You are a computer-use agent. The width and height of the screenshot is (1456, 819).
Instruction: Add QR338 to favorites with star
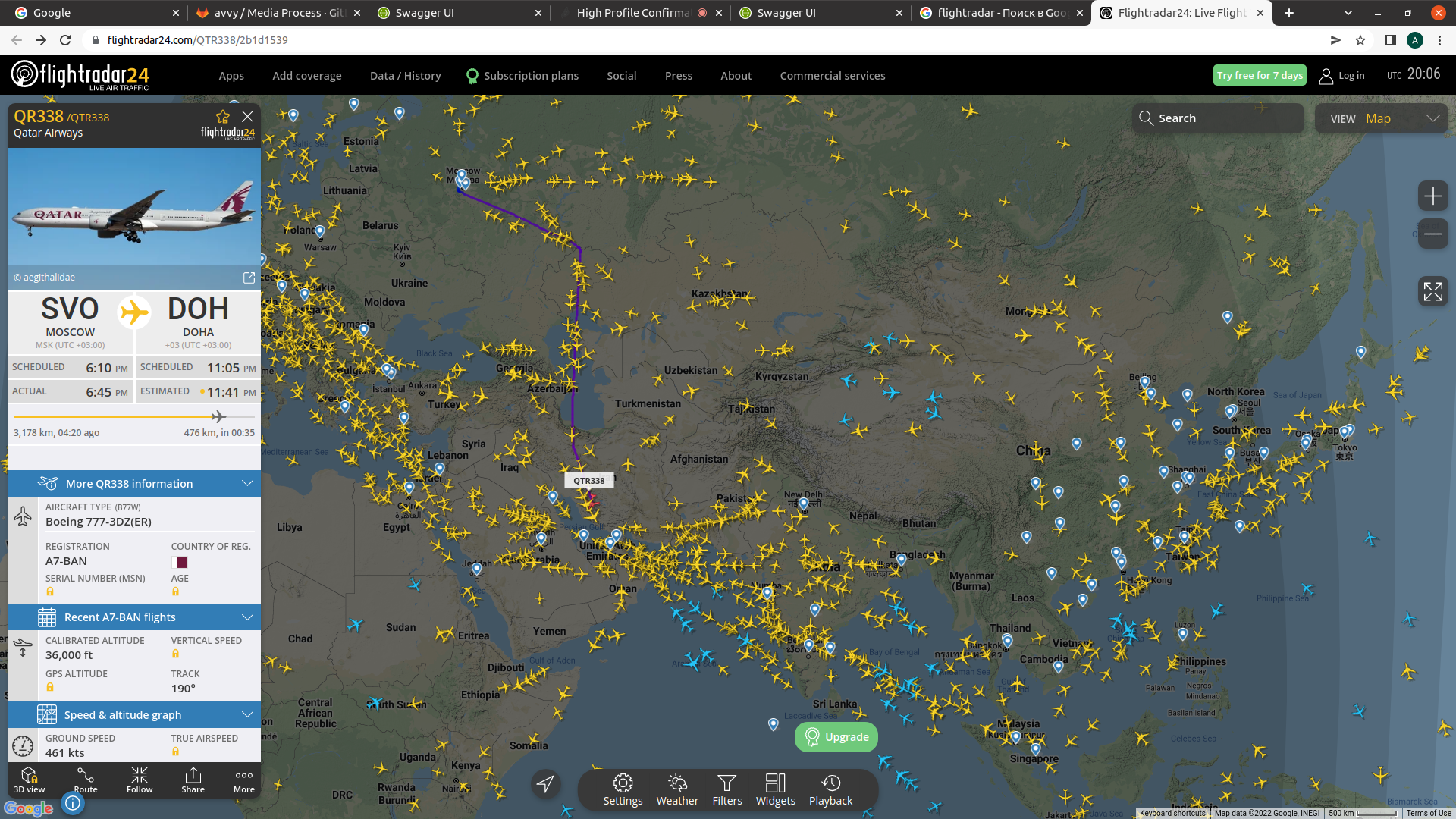pos(222,116)
